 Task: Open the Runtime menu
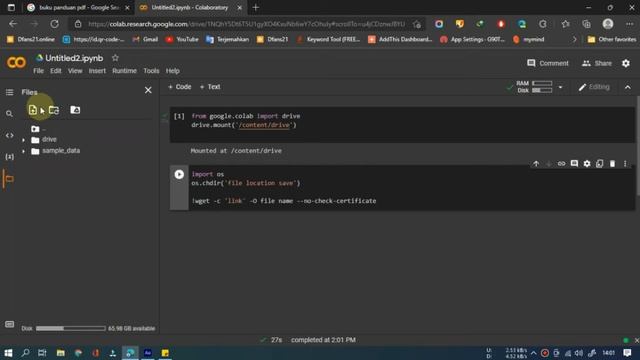coord(124,71)
